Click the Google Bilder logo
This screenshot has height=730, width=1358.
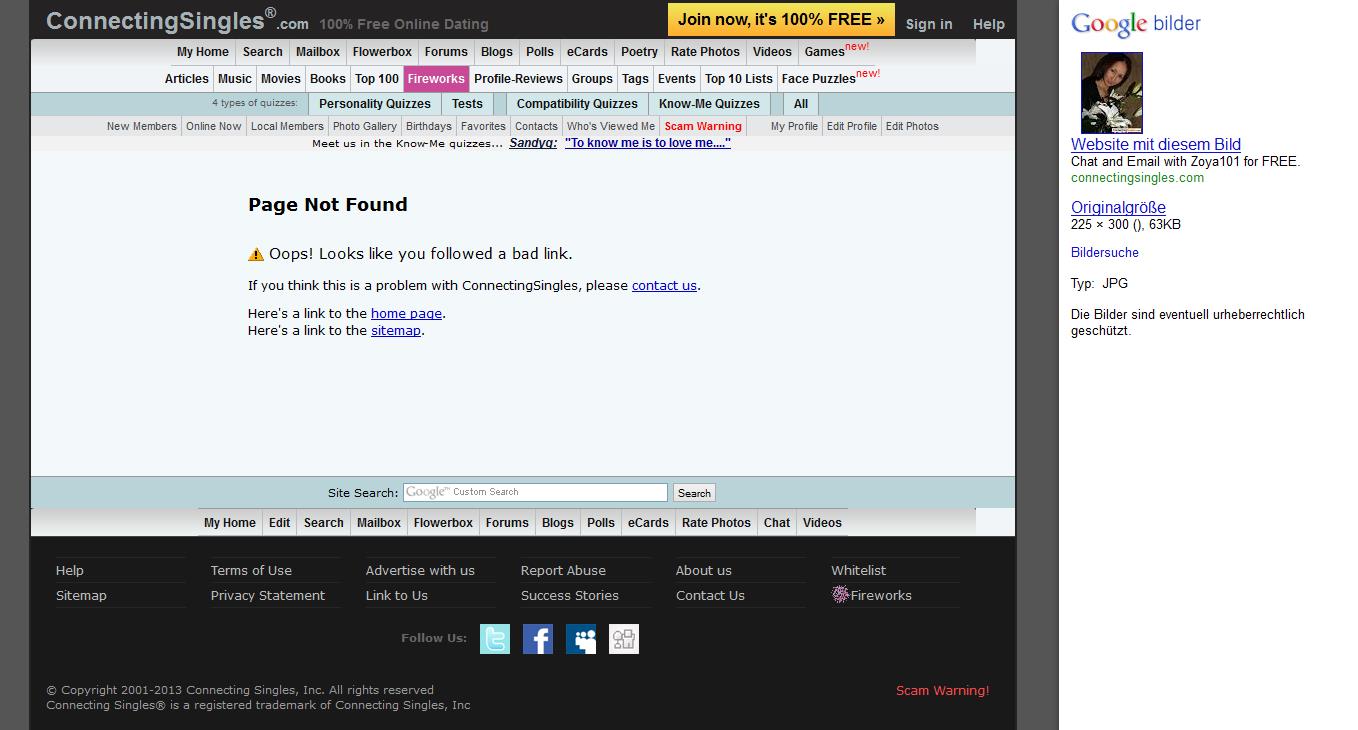point(1135,24)
